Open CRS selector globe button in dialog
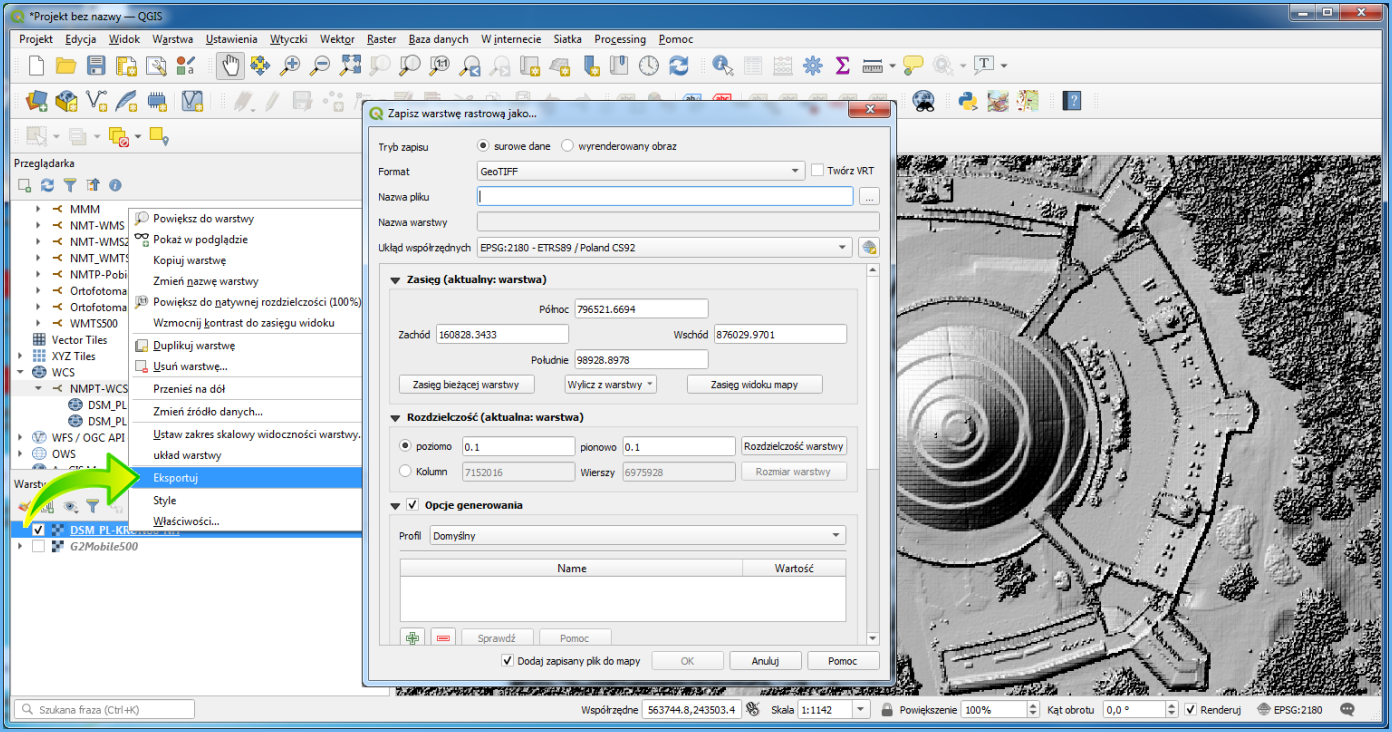Viewport: 1392px width, 732px height. [x=868, y=248]
